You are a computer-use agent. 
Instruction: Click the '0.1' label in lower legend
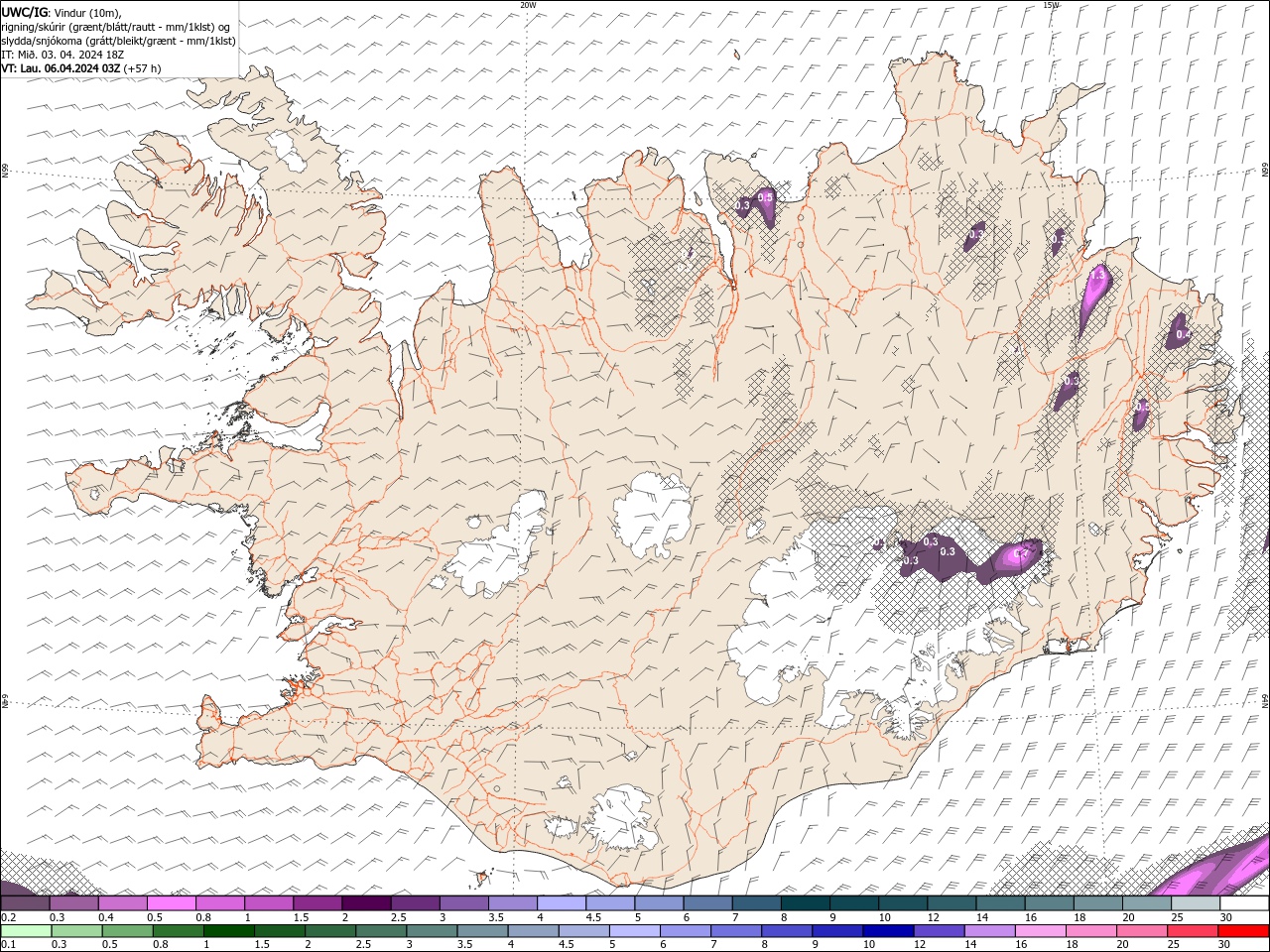pos(8,944)
